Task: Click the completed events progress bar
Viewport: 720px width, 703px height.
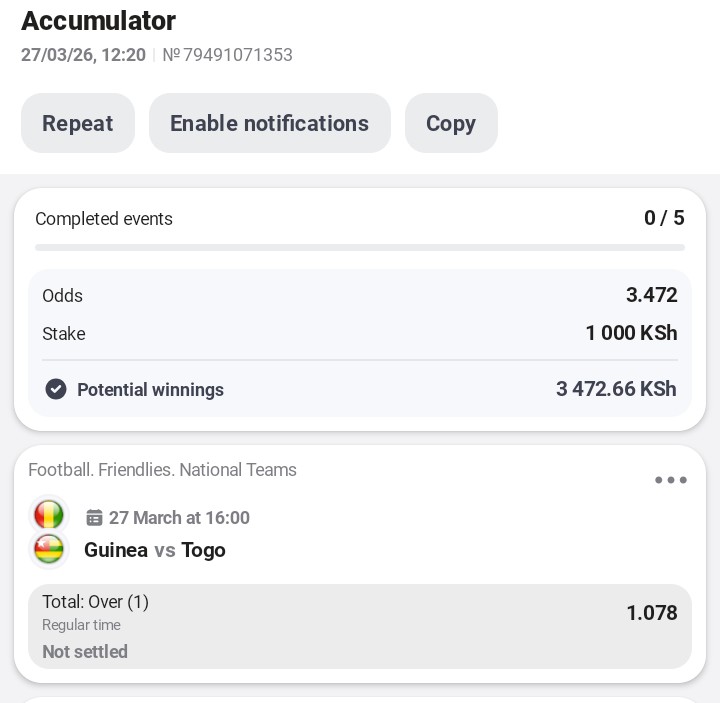Action: tap(360, 247)
